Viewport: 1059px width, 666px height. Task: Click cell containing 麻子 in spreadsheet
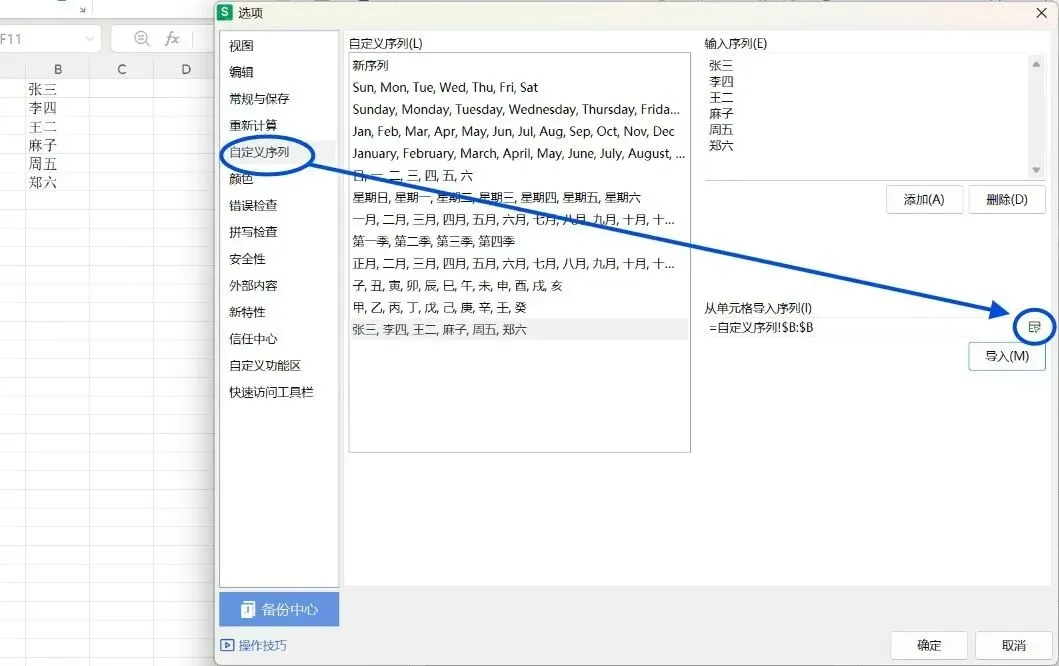[57, 145]
